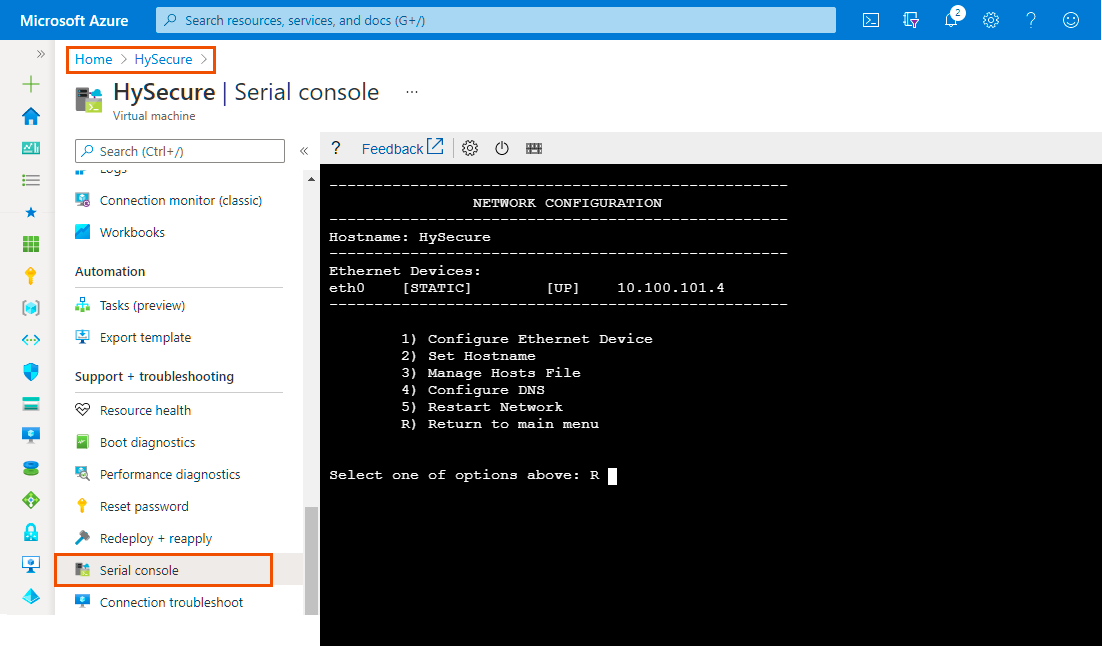Open the help question mark in the top bar
The height and width of the screenshot is (646, 1102).
pos(1031,20)
